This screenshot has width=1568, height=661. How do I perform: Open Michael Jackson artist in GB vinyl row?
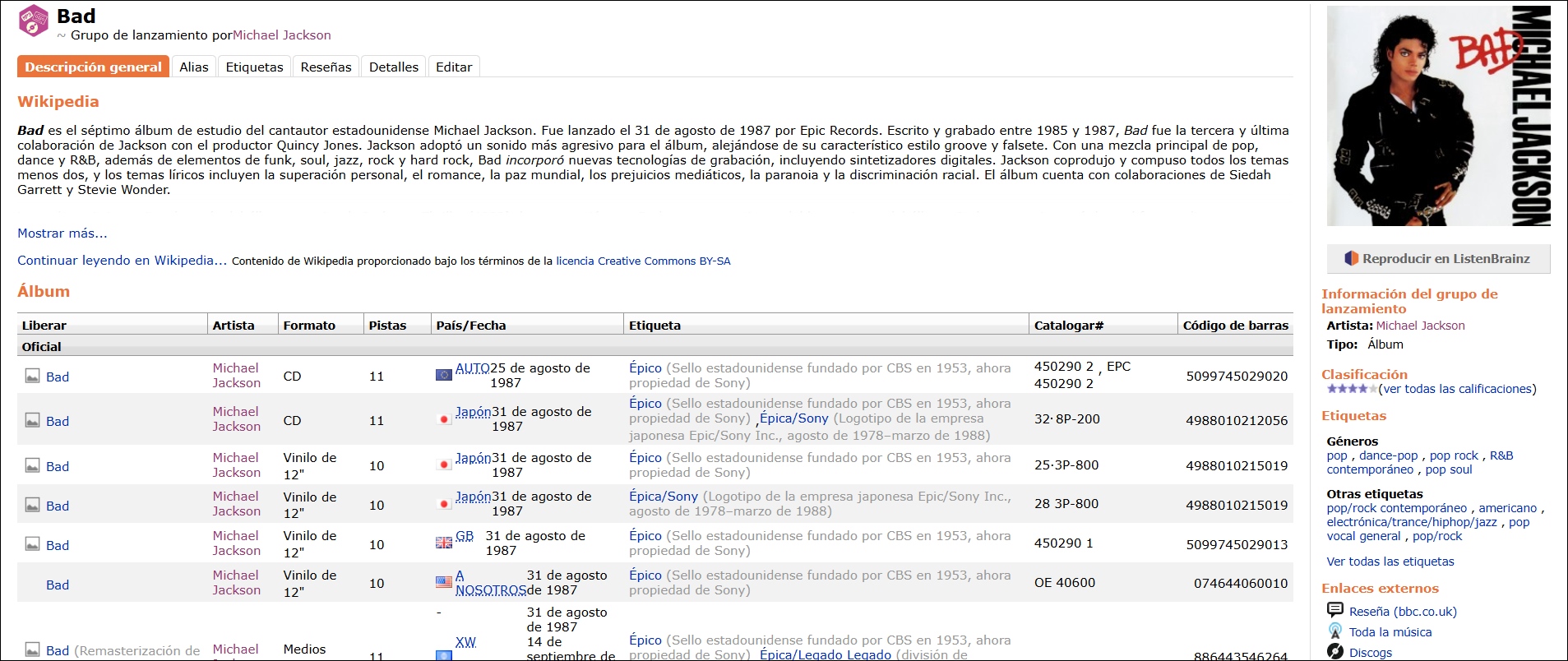[x=237, y=543]
